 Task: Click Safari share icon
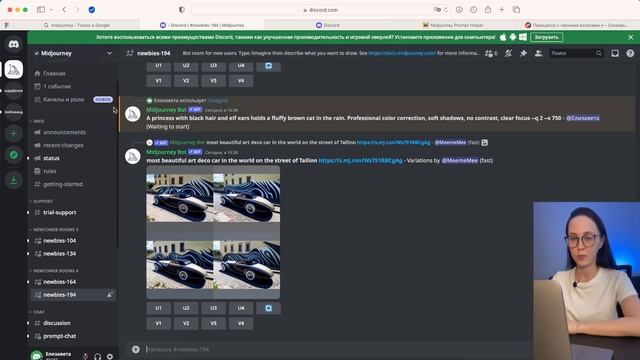[x=488, y=9]
